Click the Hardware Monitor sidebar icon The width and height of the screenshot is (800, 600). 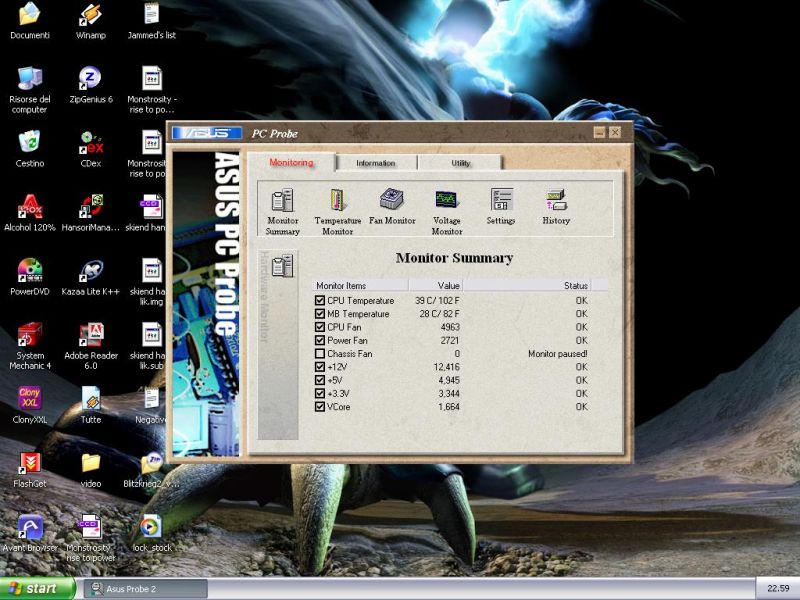point(282,265)
